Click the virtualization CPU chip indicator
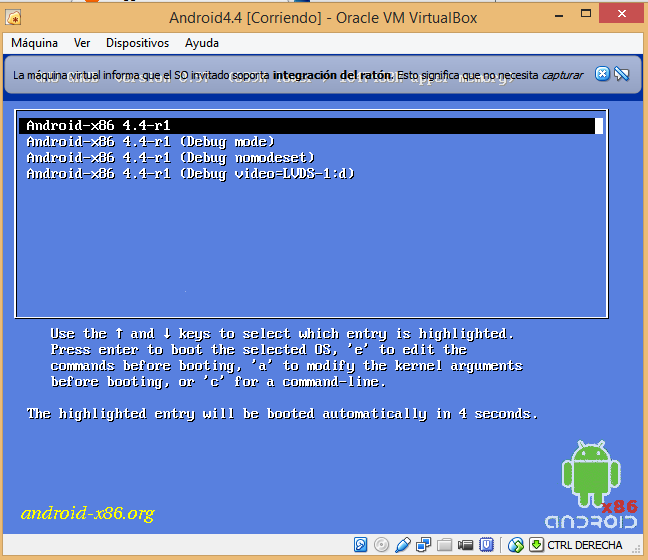648x560 pixels. 486,545
